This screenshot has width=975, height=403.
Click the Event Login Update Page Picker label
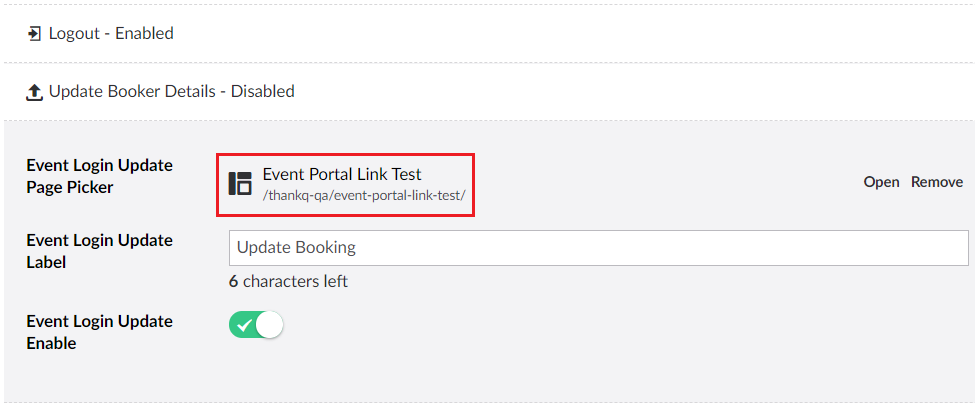(99, 176)
